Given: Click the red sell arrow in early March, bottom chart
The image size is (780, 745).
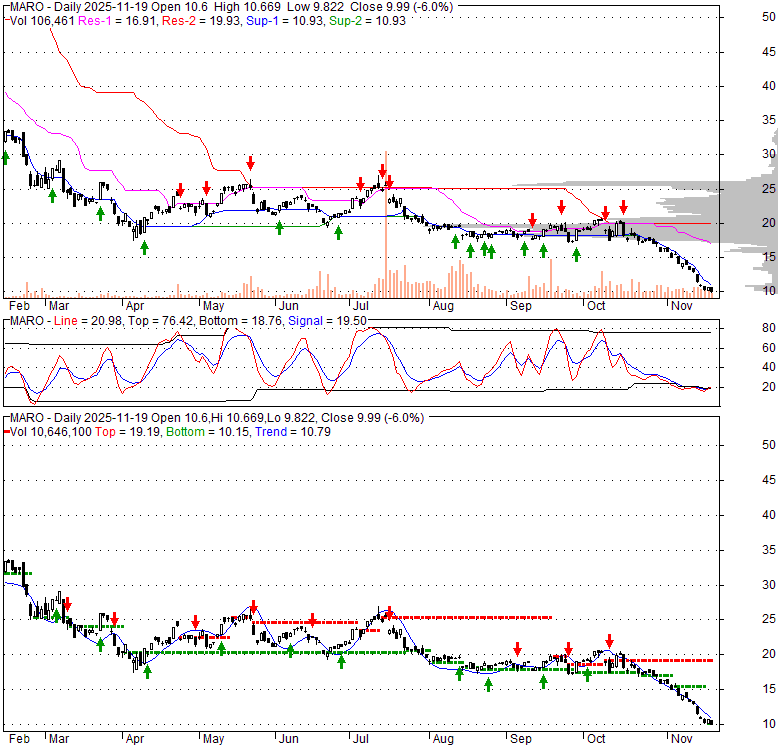Looking at the screenshot, I should click(67, 604).
